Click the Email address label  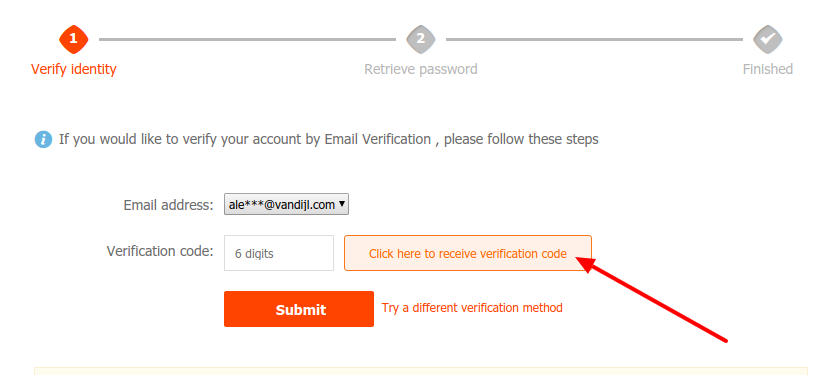[169, 205]
